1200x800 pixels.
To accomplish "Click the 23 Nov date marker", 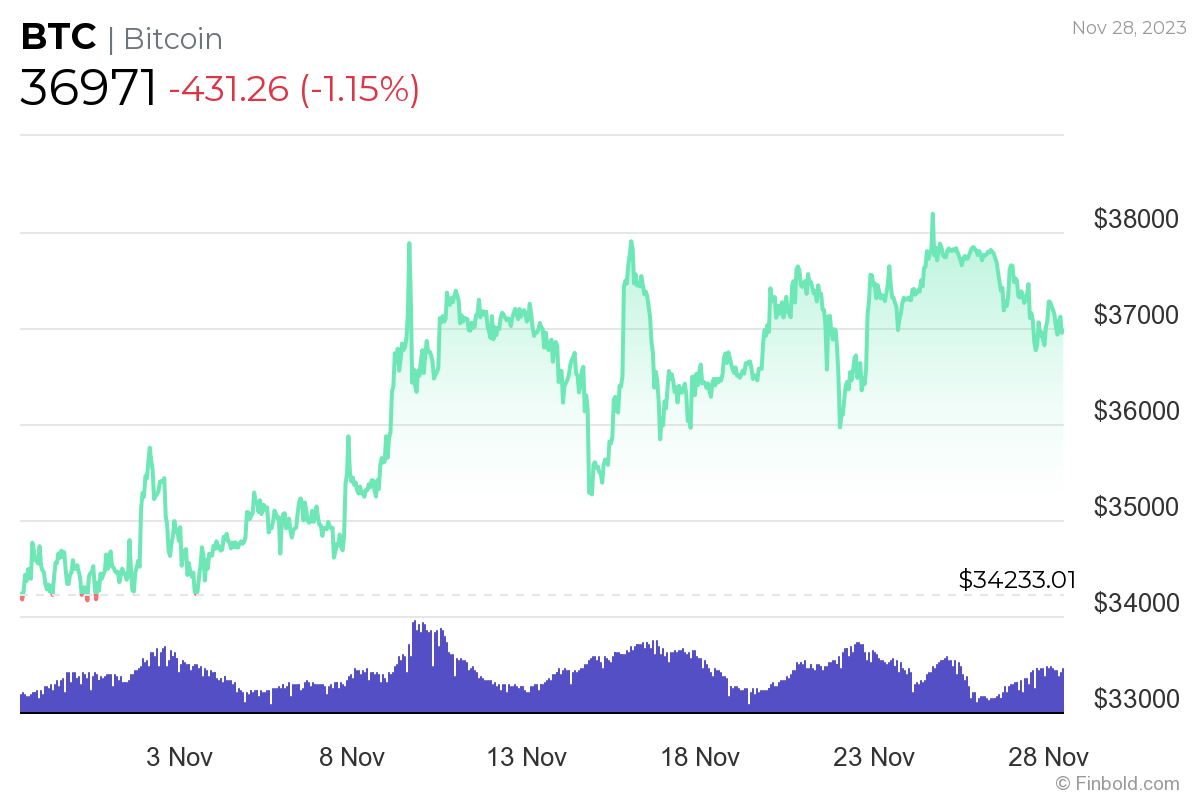I will pyautogui.click(x=872, y=756).
